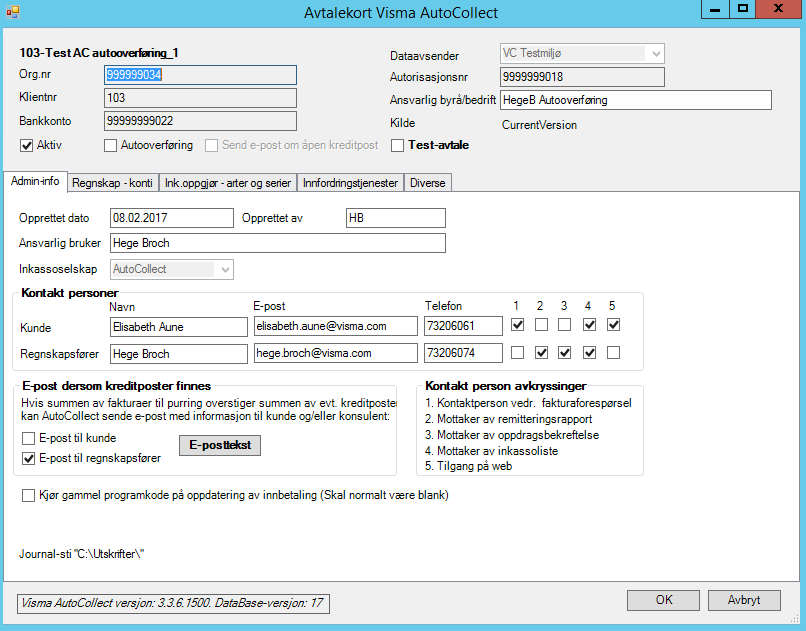
Task: Edit Kunde e-post field
Action: (x=336, y=326)
